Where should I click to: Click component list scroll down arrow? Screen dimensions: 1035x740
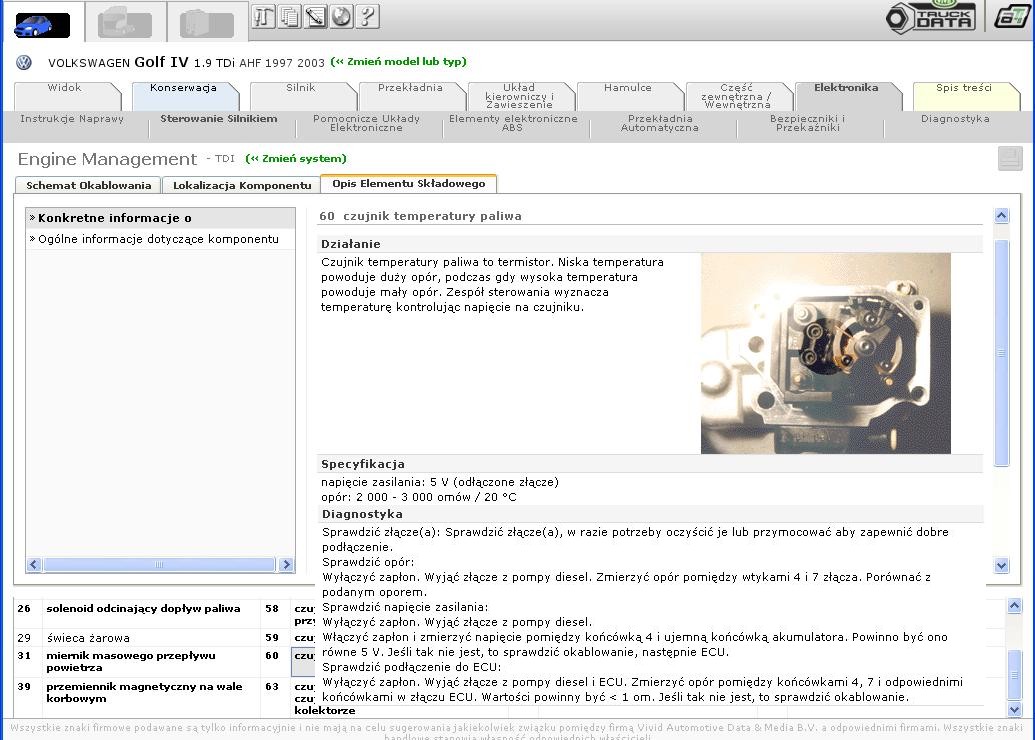(x=1015, y=710)
